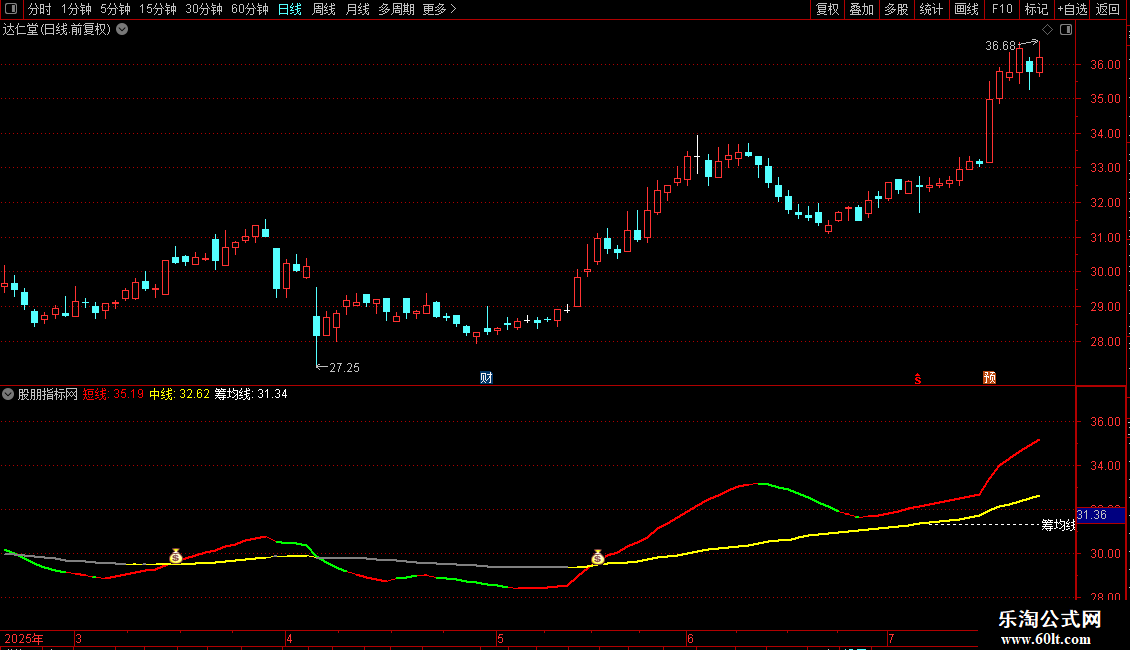Click the blue 31.36 axis value tag
Screen dimensions: 1130x650
coord(1100,515)
